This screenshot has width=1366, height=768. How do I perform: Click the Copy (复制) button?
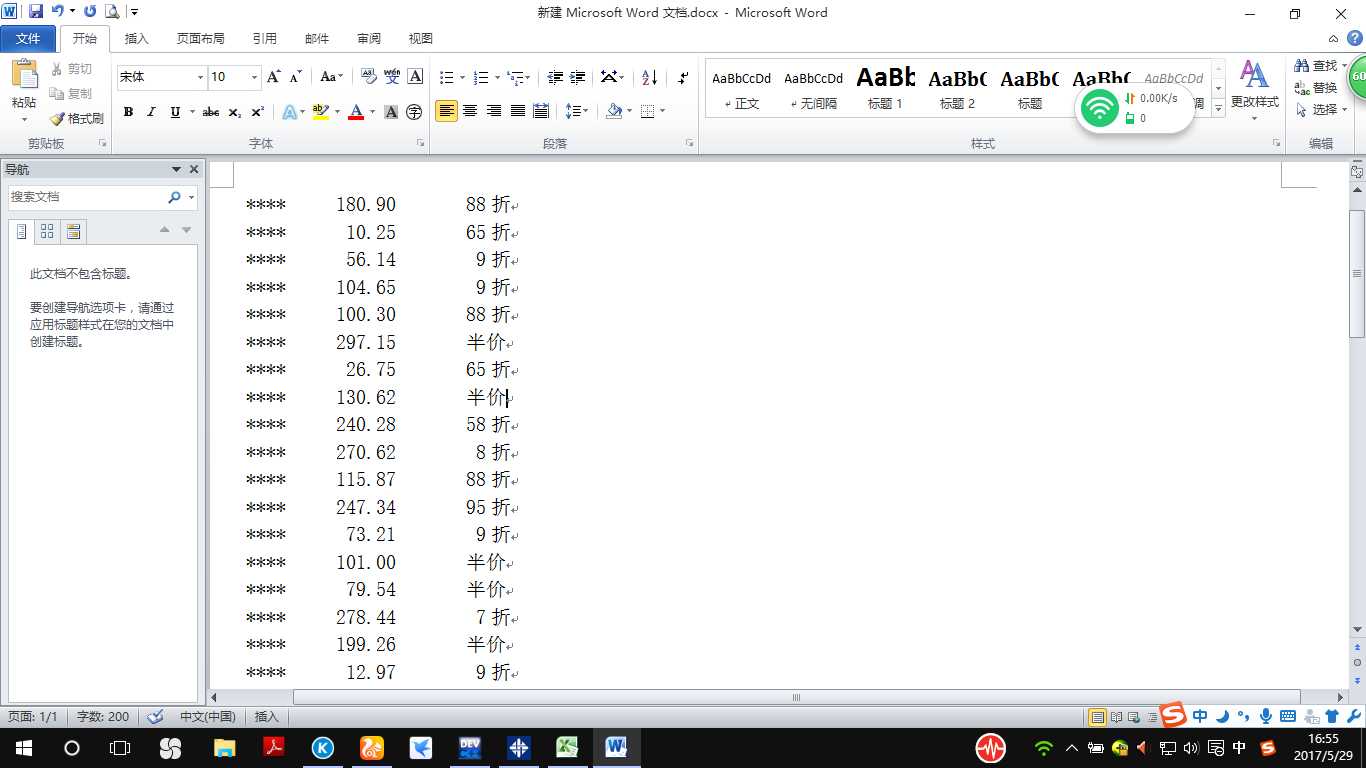click(72, 93)
